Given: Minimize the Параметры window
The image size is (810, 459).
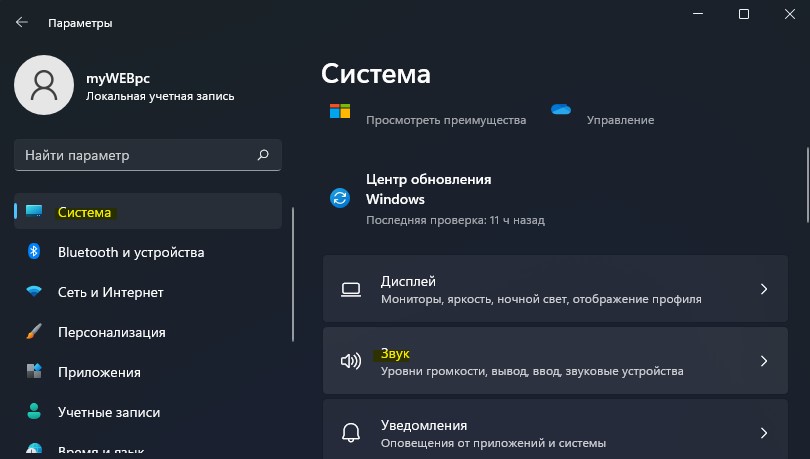Looking at the screenshot, I should (698, 14).
